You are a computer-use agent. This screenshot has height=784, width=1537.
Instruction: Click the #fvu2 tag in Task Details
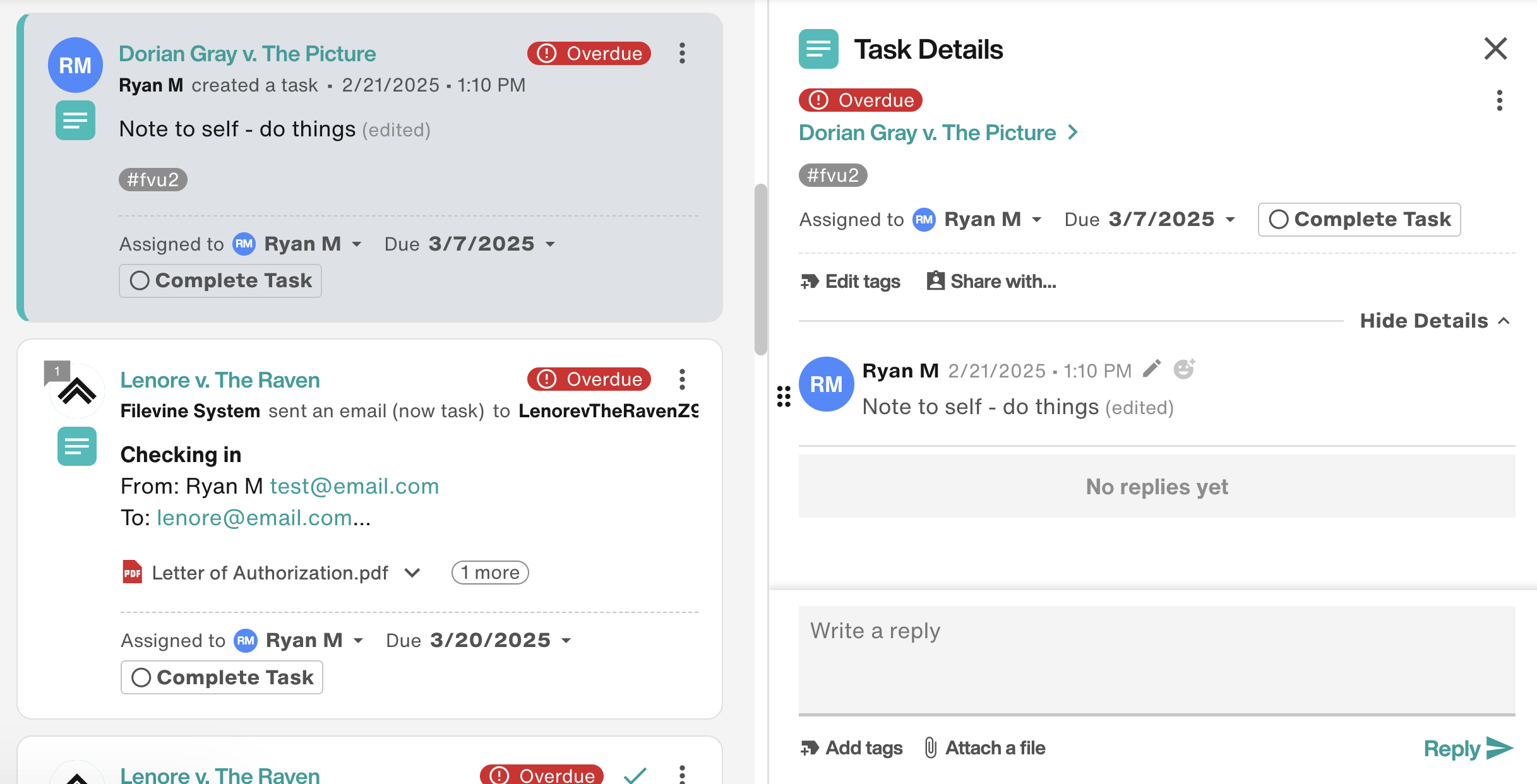pyautogui.click(x=833, y=175)
